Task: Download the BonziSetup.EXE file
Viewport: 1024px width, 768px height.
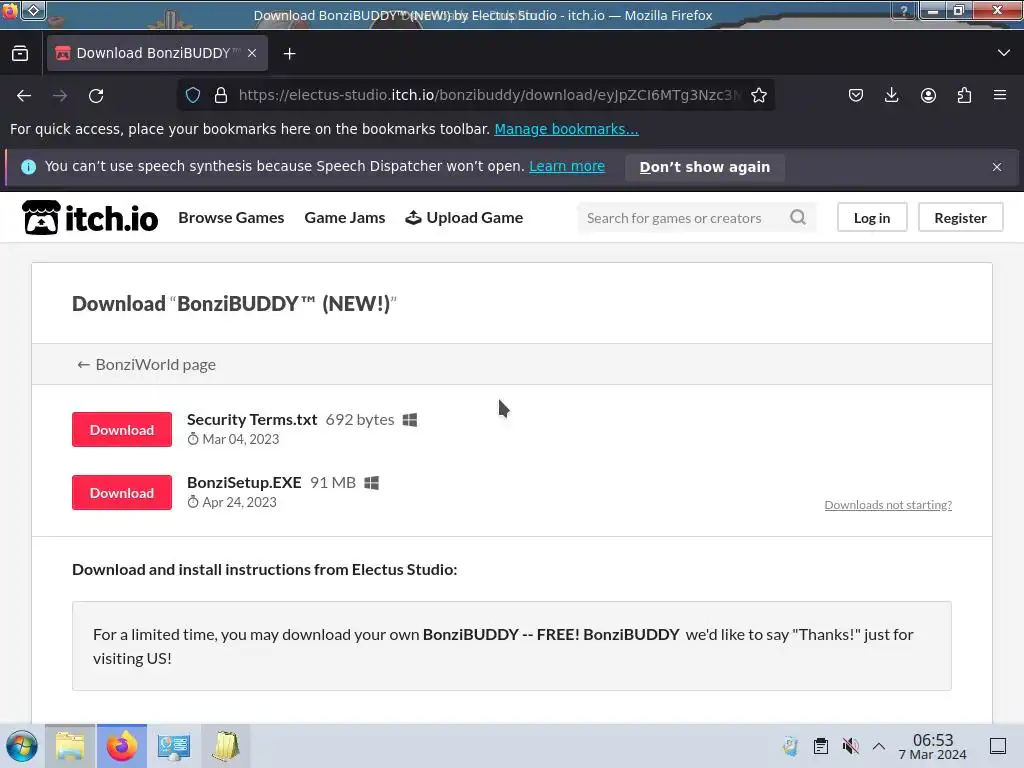Action: point(122,492)
